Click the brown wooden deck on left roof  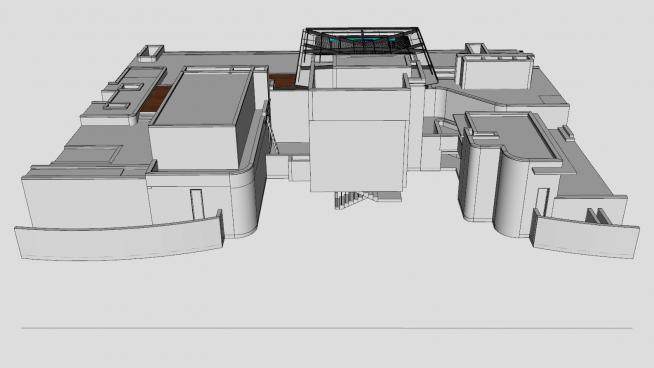[156, 99]
